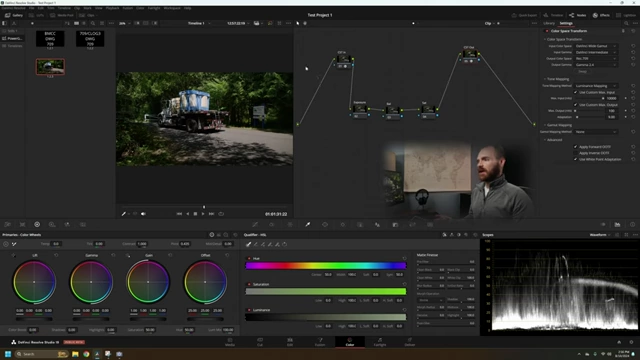Open the File menu
Image resolution: width=640 pixels, height=360 pixels.
[x=31, y=8]
